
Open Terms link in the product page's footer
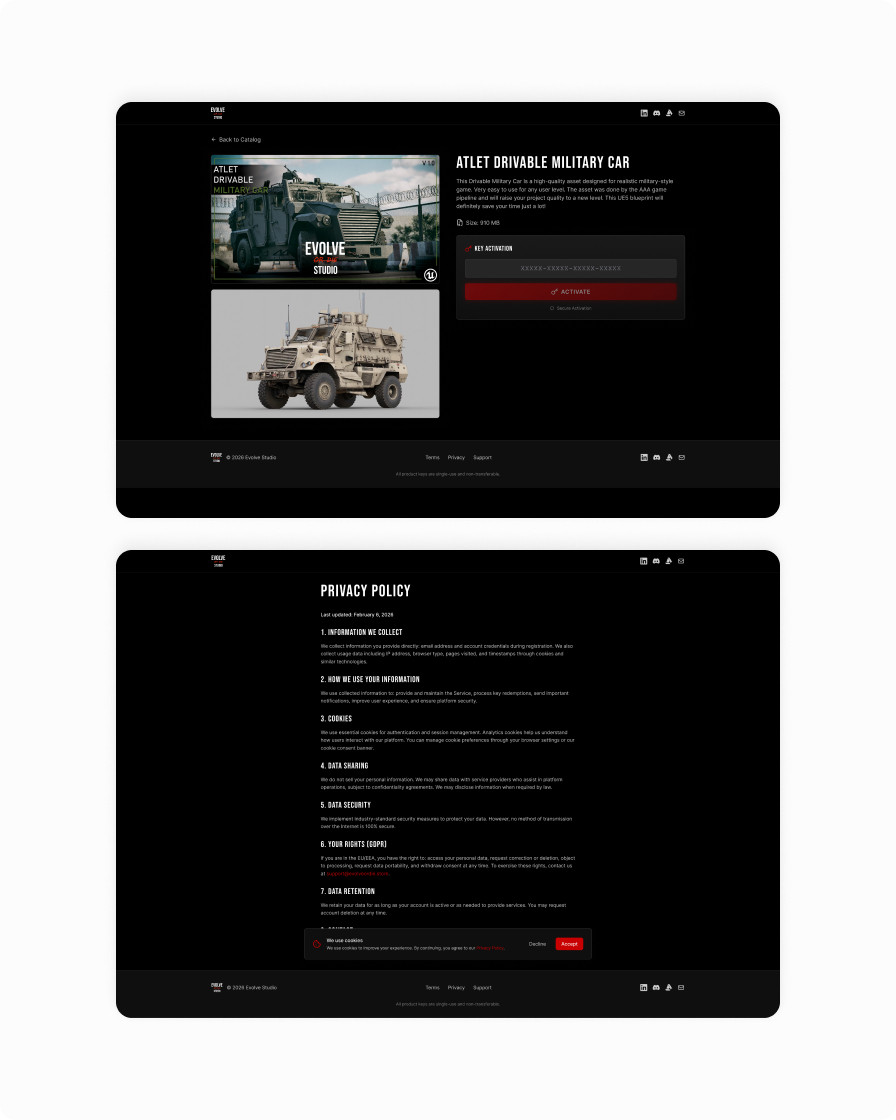[432, 457]
